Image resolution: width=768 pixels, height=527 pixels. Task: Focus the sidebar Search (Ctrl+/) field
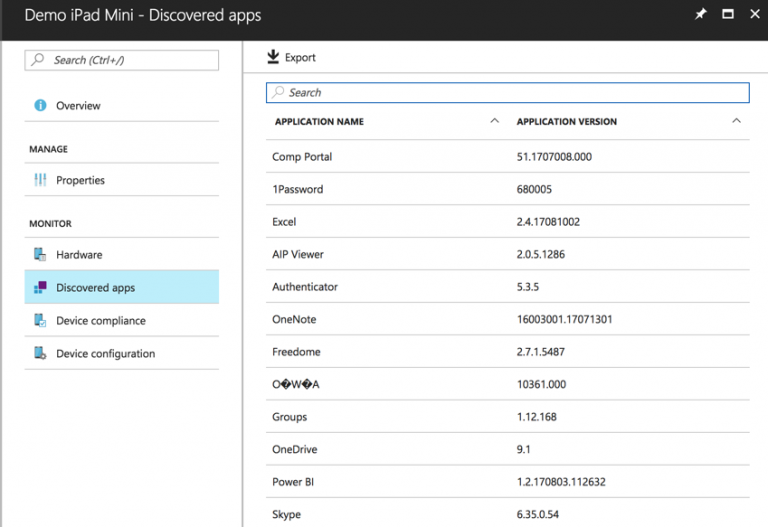tap(121, 60)
